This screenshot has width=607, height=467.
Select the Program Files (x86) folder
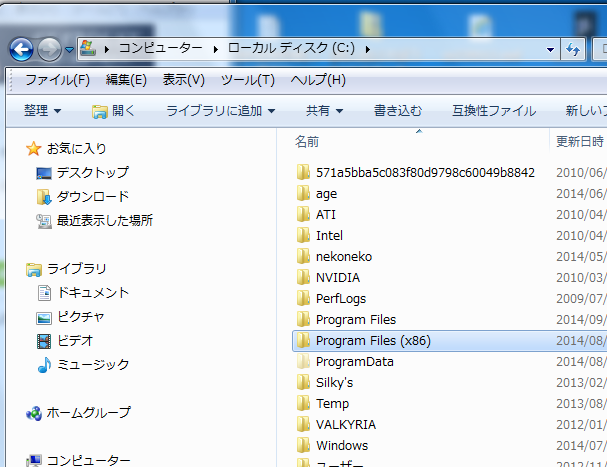[x=373, y=341]
